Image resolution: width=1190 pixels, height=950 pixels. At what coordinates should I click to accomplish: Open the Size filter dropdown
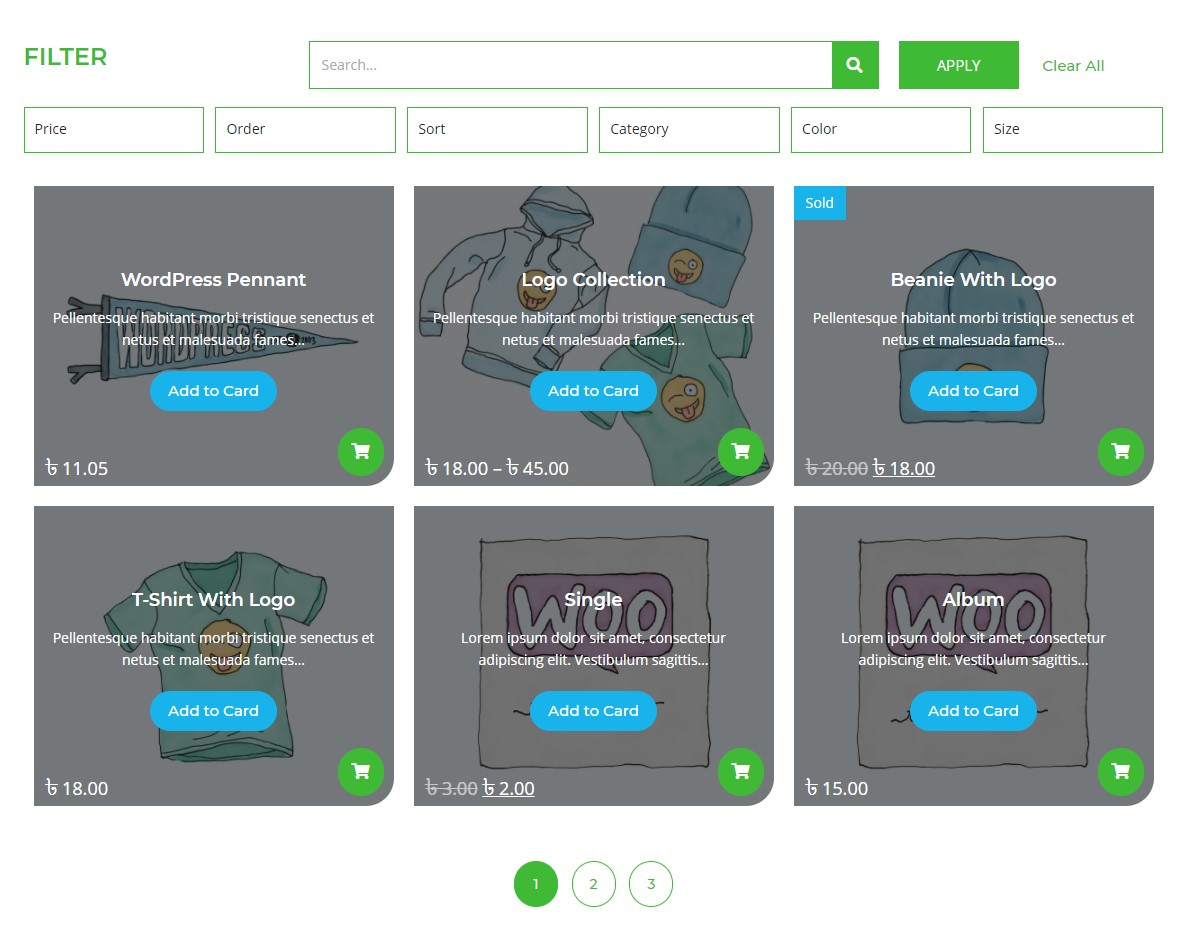1073,130
